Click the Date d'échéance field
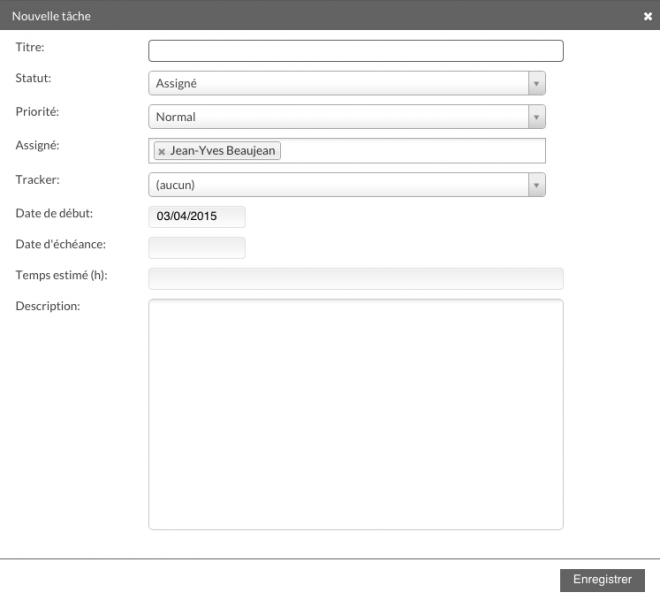The width and height of the screenshot is (660, 600). 197,248
